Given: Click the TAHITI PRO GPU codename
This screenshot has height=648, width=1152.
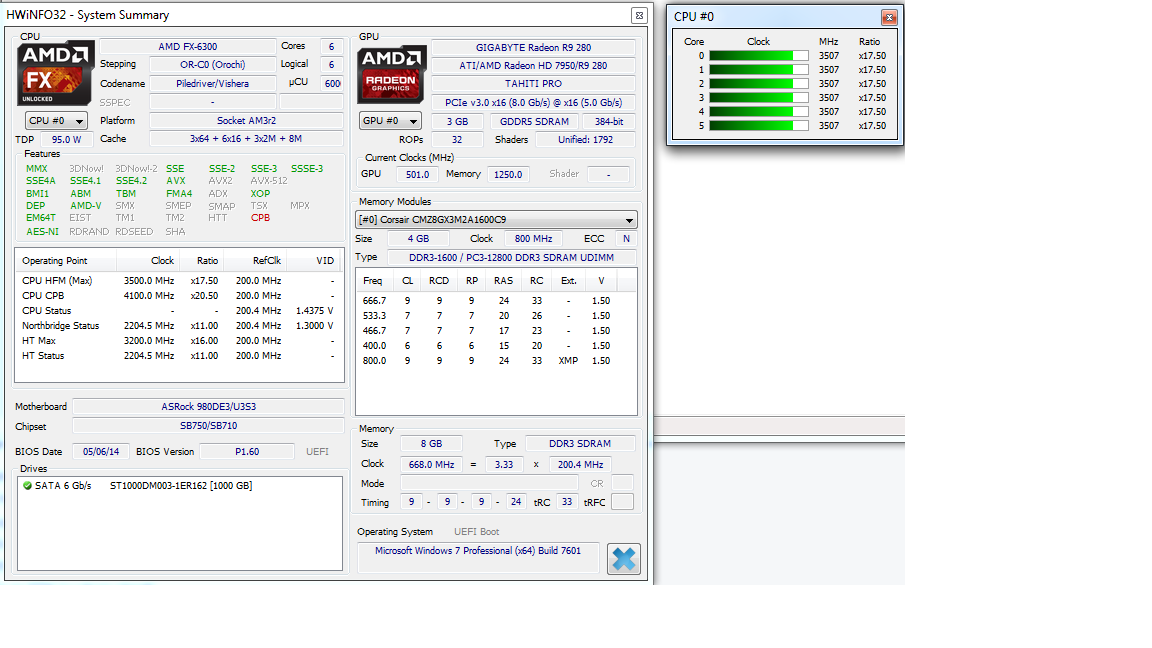Looking at the screenshot, I should (x=533, y=84).
